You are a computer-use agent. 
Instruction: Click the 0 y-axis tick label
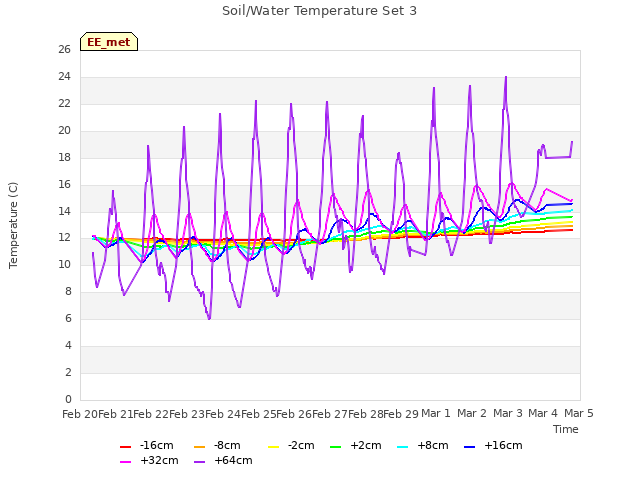click(x=68, y=400)
